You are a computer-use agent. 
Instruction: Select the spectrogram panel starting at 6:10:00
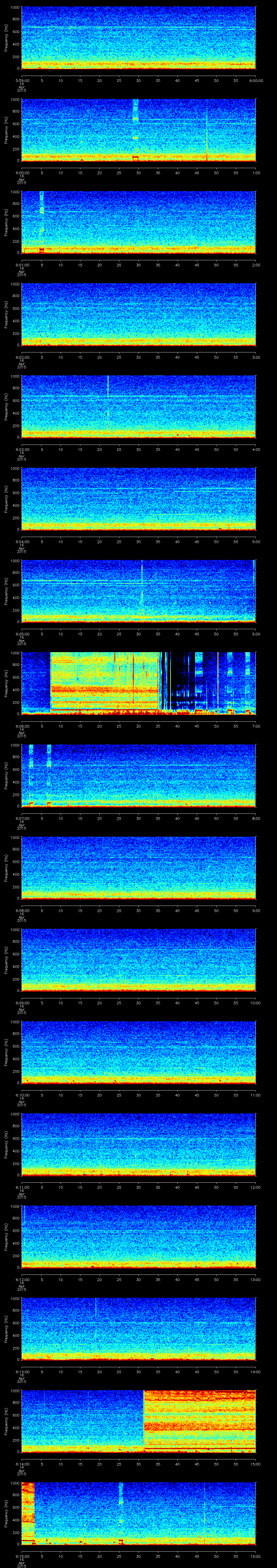point(139,1052)
